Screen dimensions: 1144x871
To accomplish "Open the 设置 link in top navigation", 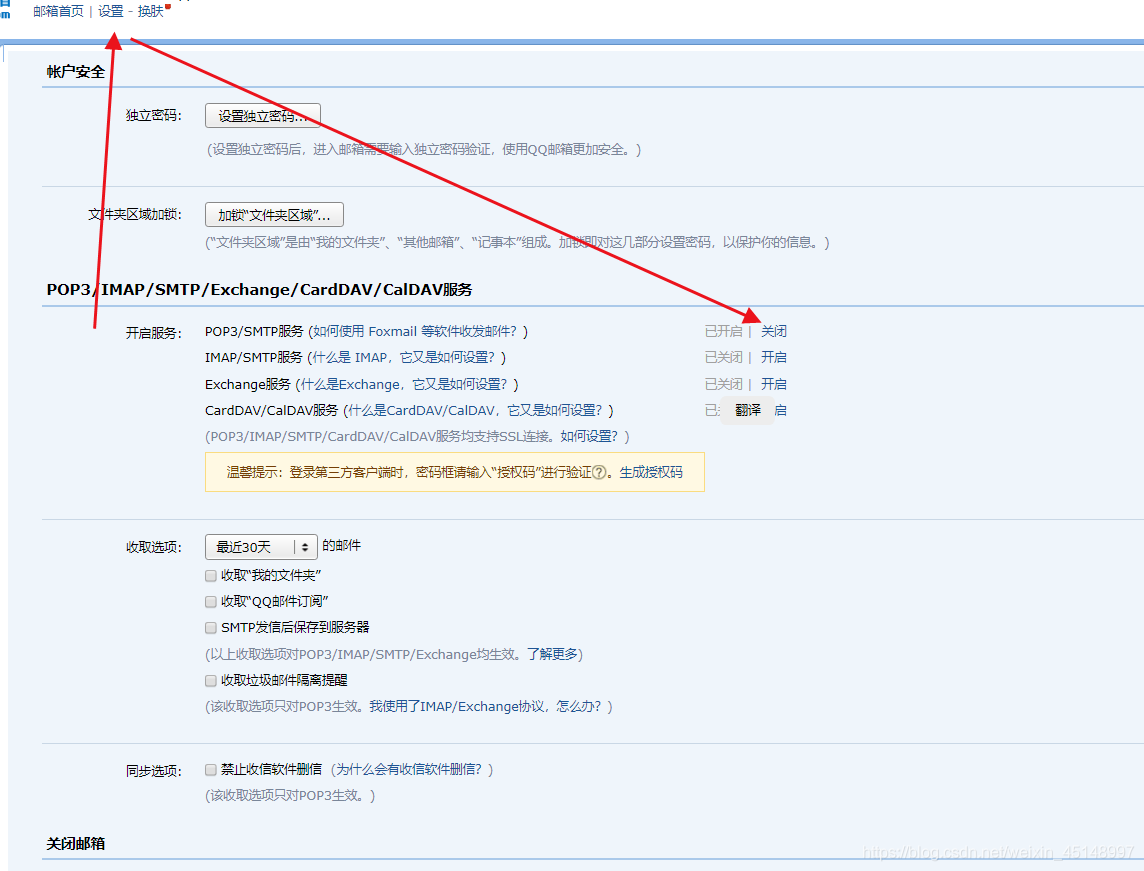I will 111,12.
